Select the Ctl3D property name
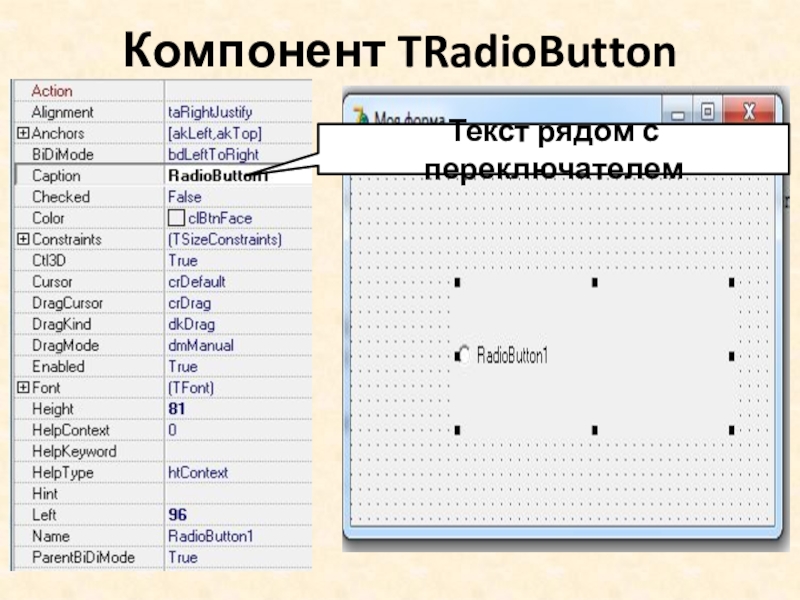Image resolution: width=800 pixels, height=600 pixels. 49,261
